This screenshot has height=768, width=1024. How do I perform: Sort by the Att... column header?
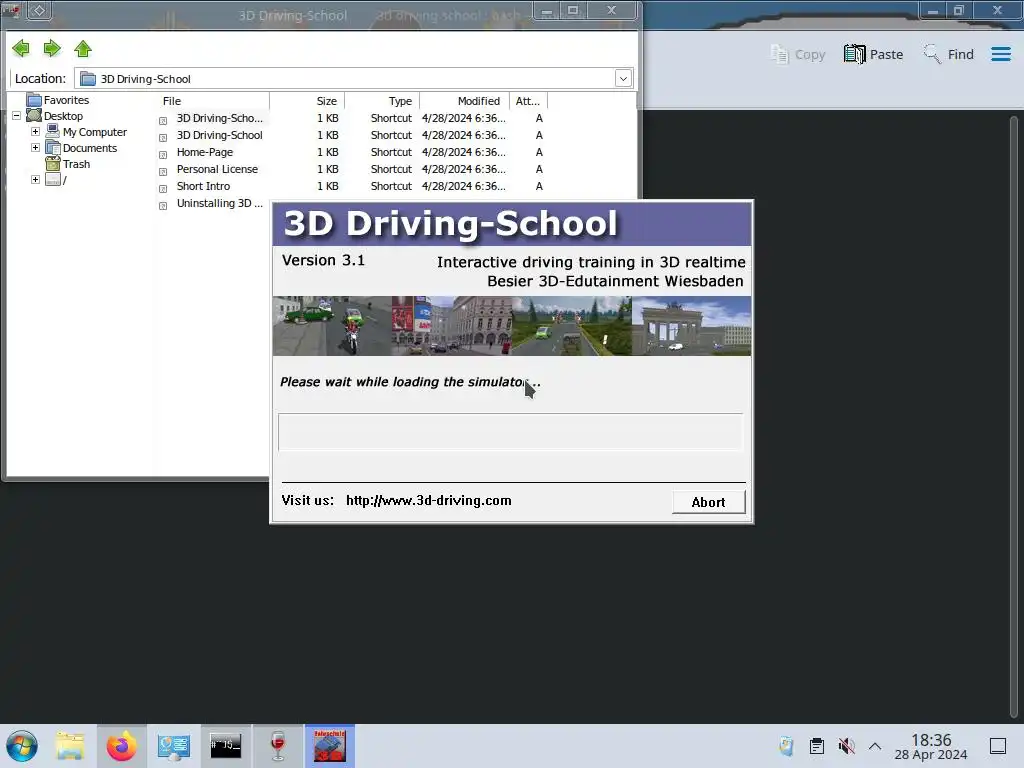click(x=528, y=101)
